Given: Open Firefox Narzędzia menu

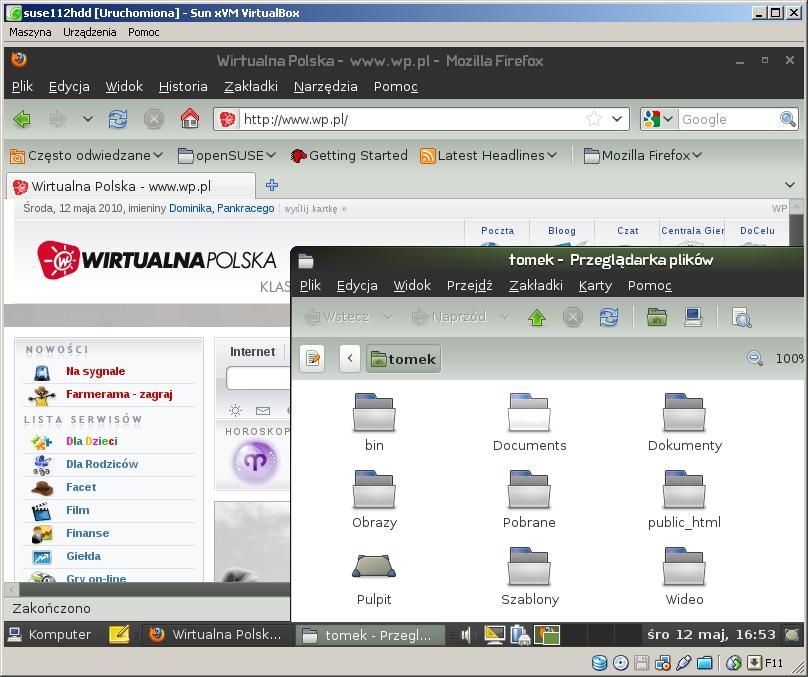Looking at the screenshot, I should click(326, 87).
